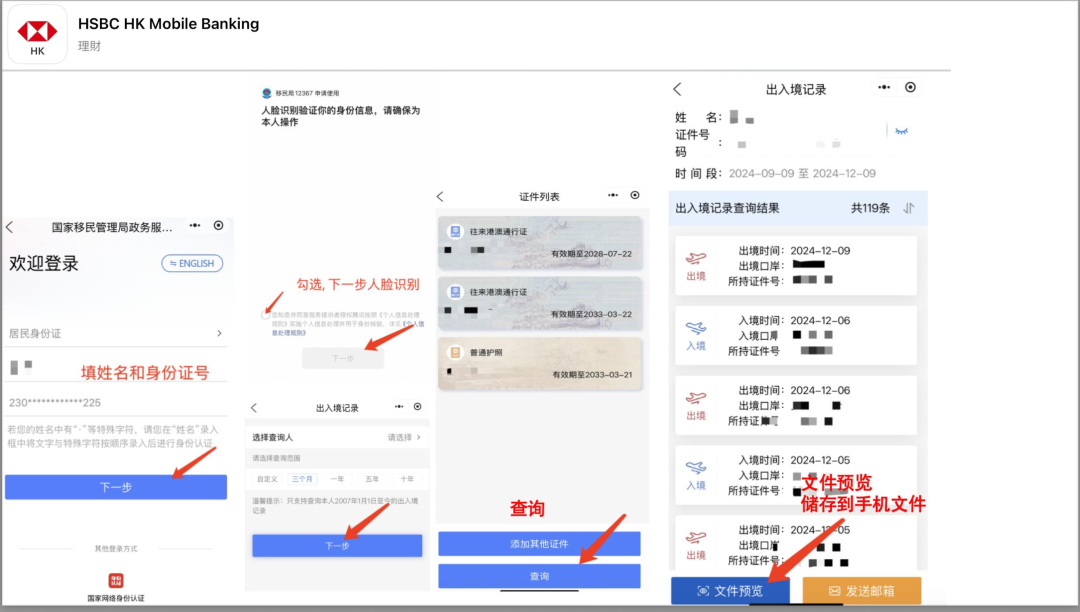Click the 添加其他证件 button
Image resolution: width=1080 pixels, height=612 pixels.
(539, 544)
